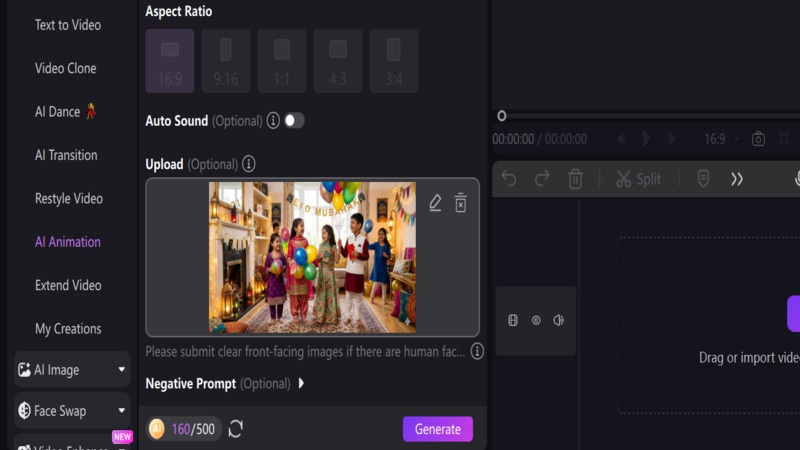The height and width of the screenshot is (450, 800).
Task: Switch to Restyle Video
Action: (x=69, y=198)
